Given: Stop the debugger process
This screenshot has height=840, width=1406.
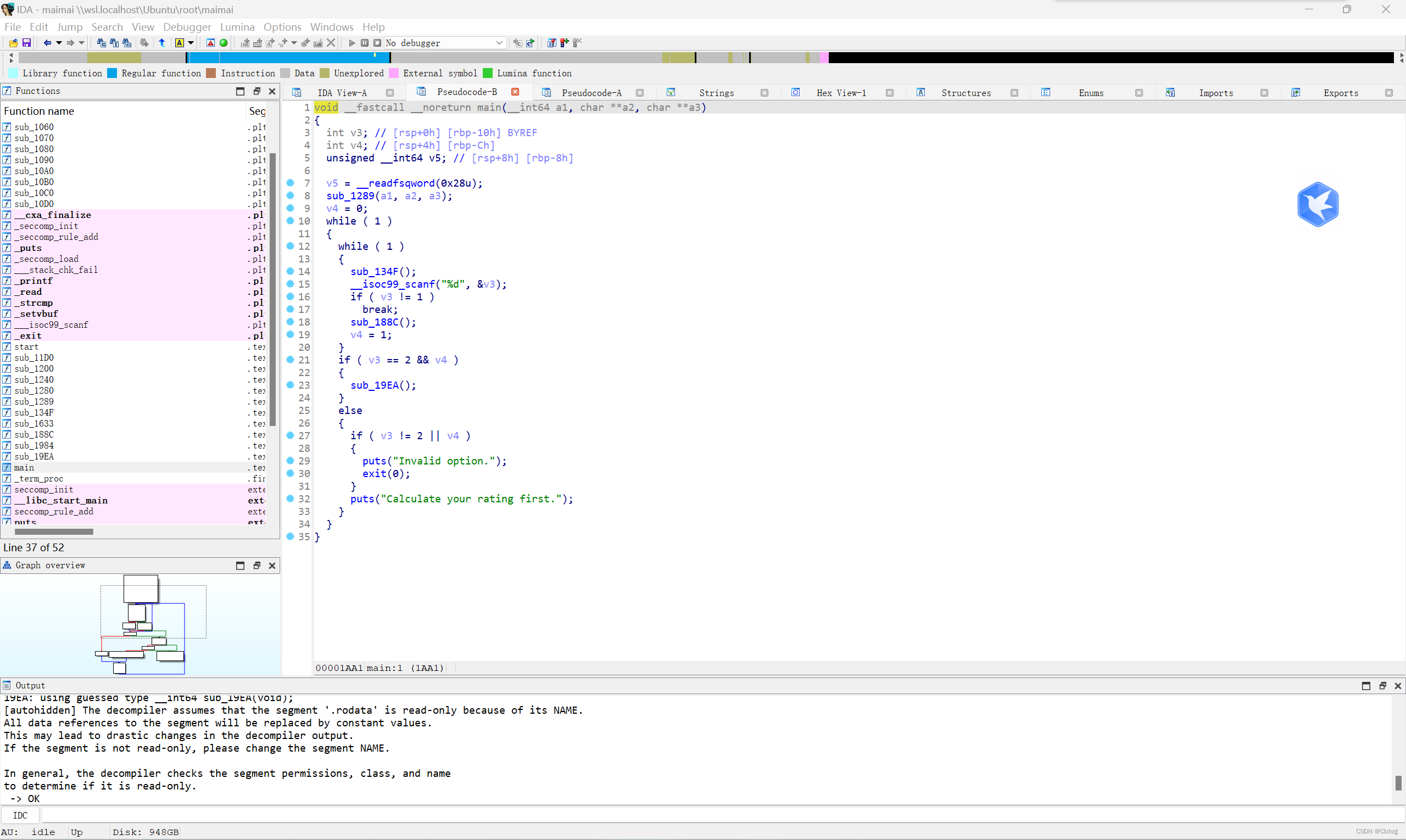Looking at the screenshot, I should 377,42.
